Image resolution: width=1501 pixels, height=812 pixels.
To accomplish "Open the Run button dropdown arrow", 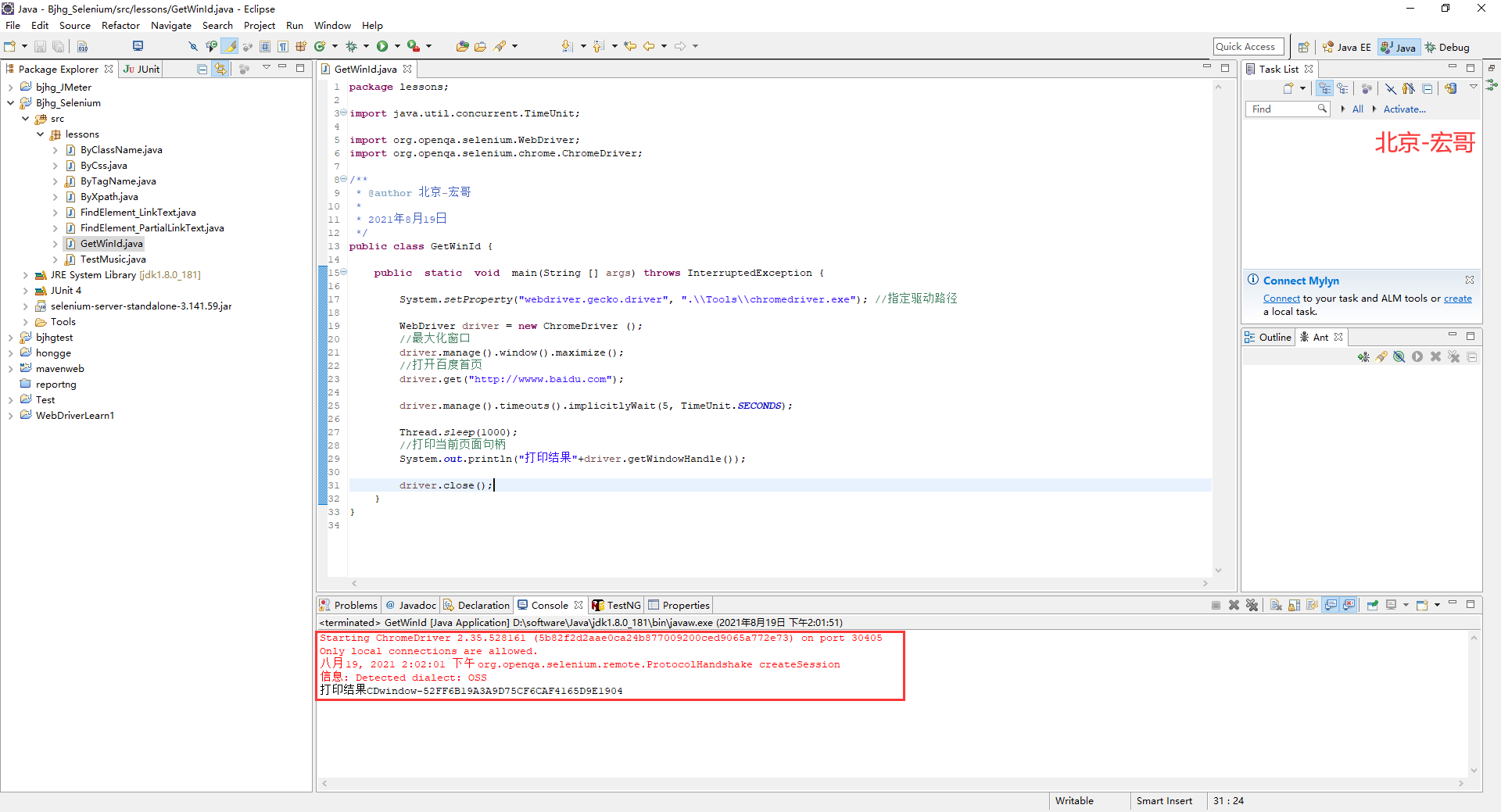I will (397, 46).
